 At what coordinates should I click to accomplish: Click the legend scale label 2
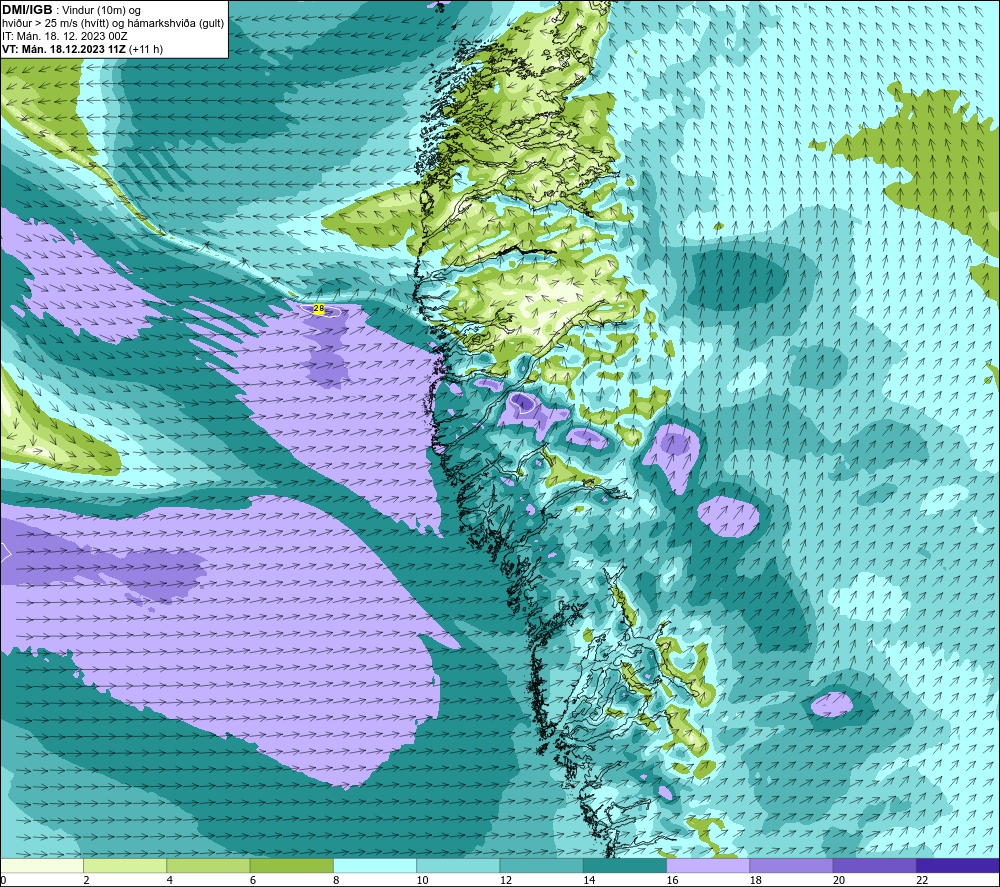coord(86,880)
